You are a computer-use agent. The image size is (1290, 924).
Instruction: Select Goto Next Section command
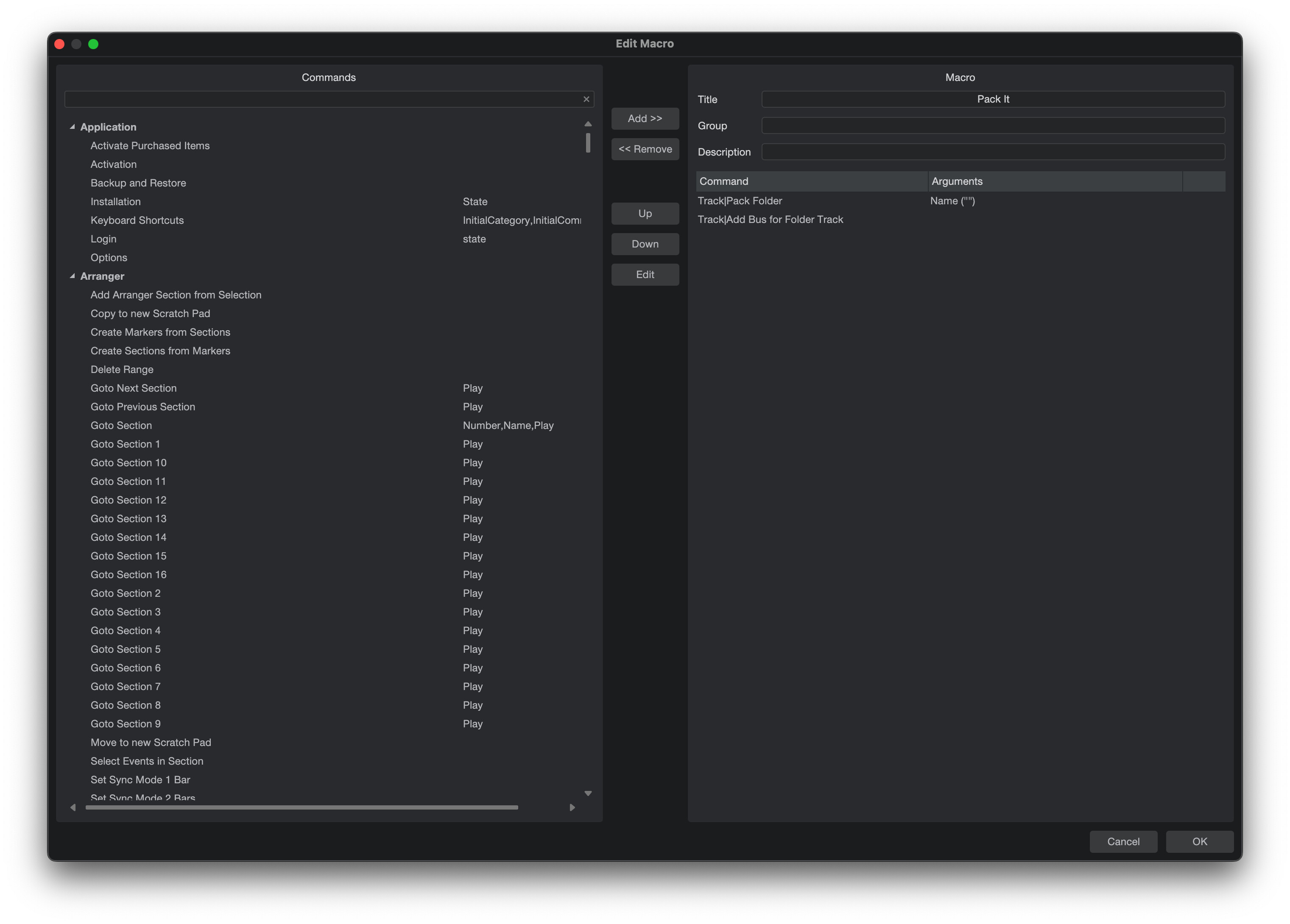coord(134,388)
